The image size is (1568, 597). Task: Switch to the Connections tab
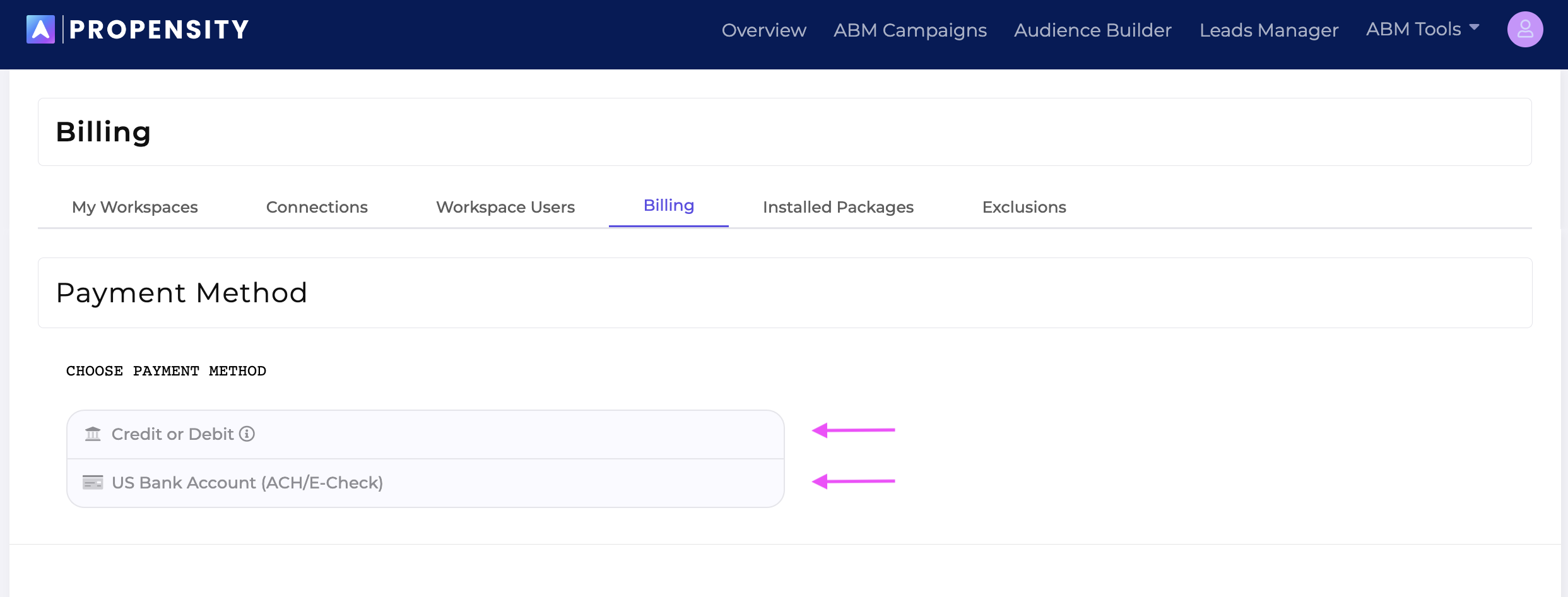(x=317, y=207)
